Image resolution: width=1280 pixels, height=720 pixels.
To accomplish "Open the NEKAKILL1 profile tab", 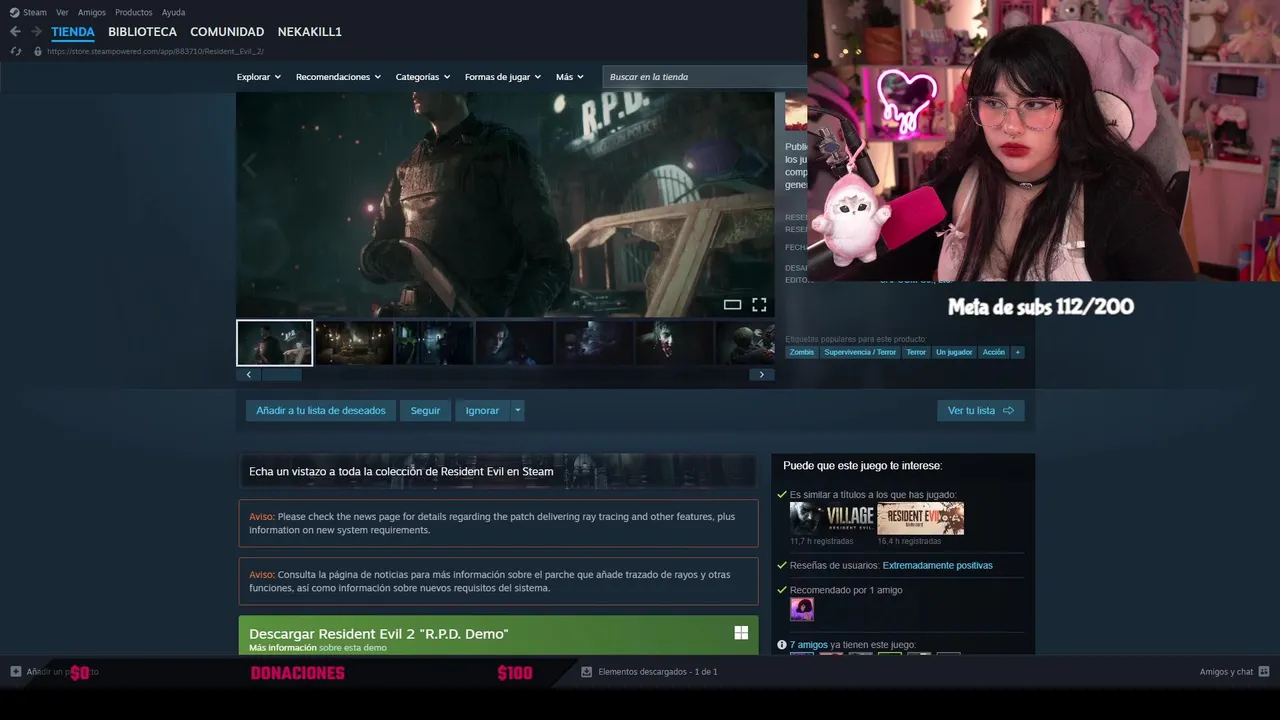I will 310,32.
